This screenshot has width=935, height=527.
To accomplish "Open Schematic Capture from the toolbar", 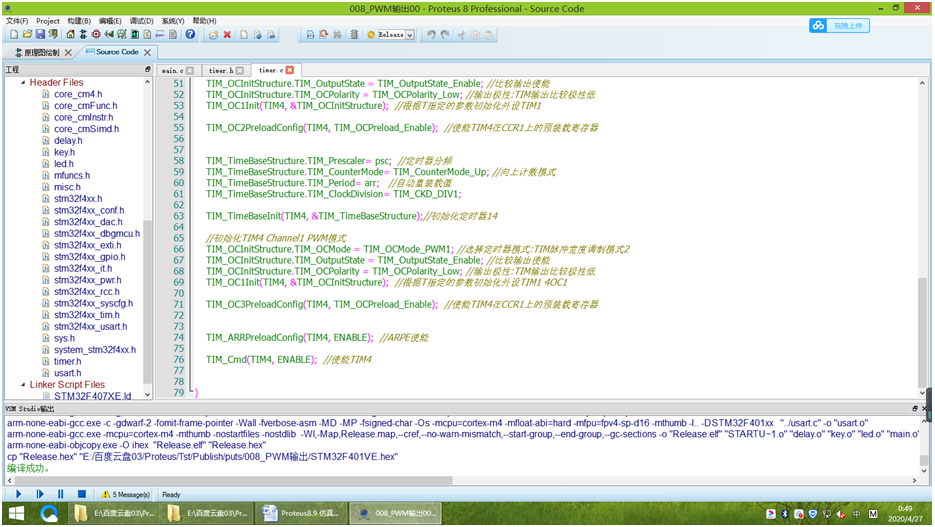I will (83, 35).
